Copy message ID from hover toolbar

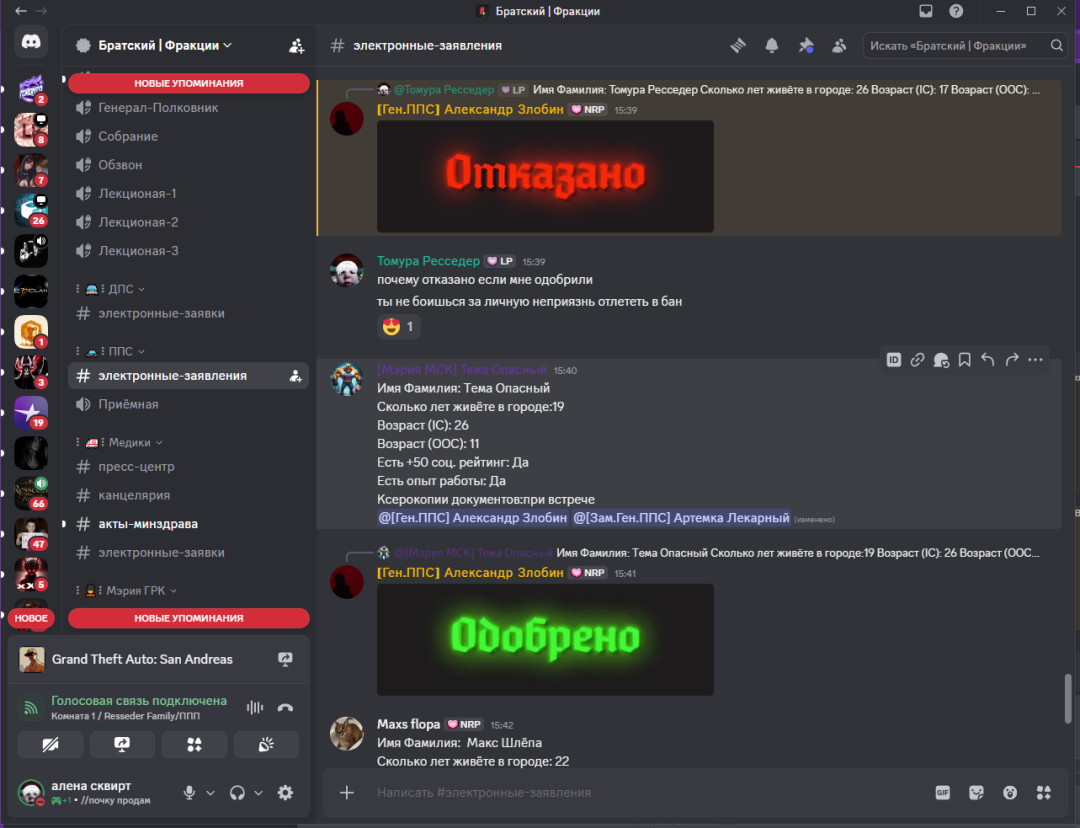pyautogui.click(x=893, y=360)
